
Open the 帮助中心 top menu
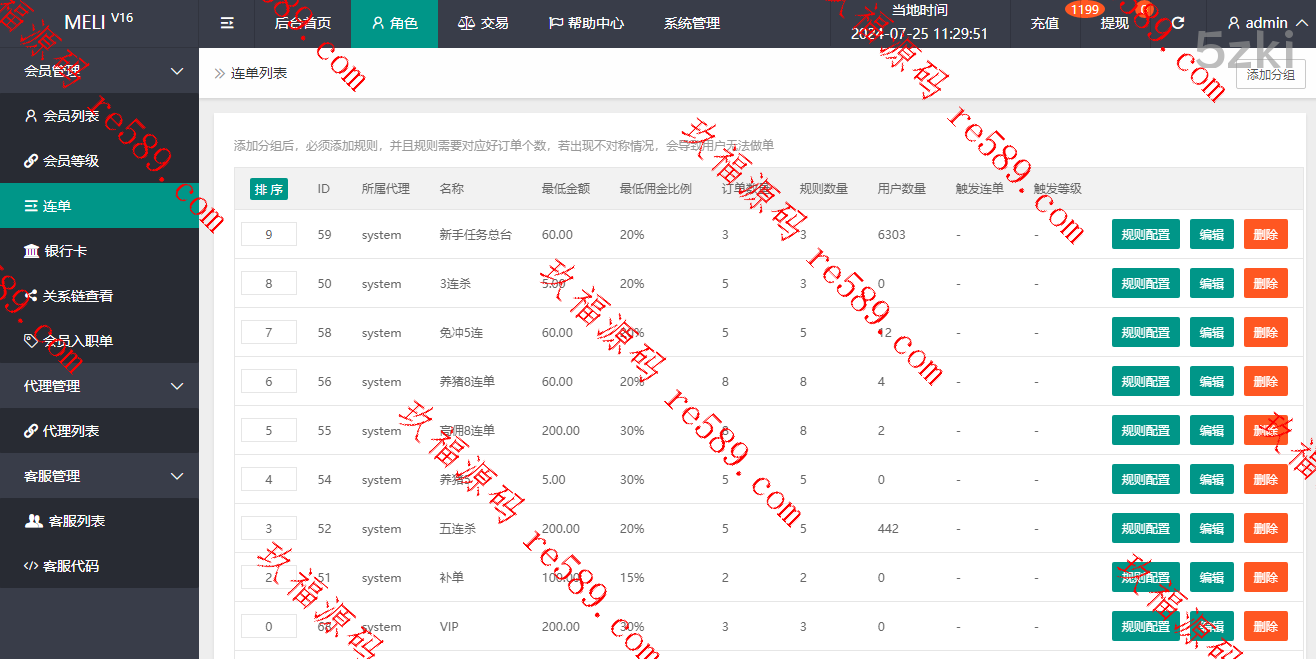click(x=586, y=23)
